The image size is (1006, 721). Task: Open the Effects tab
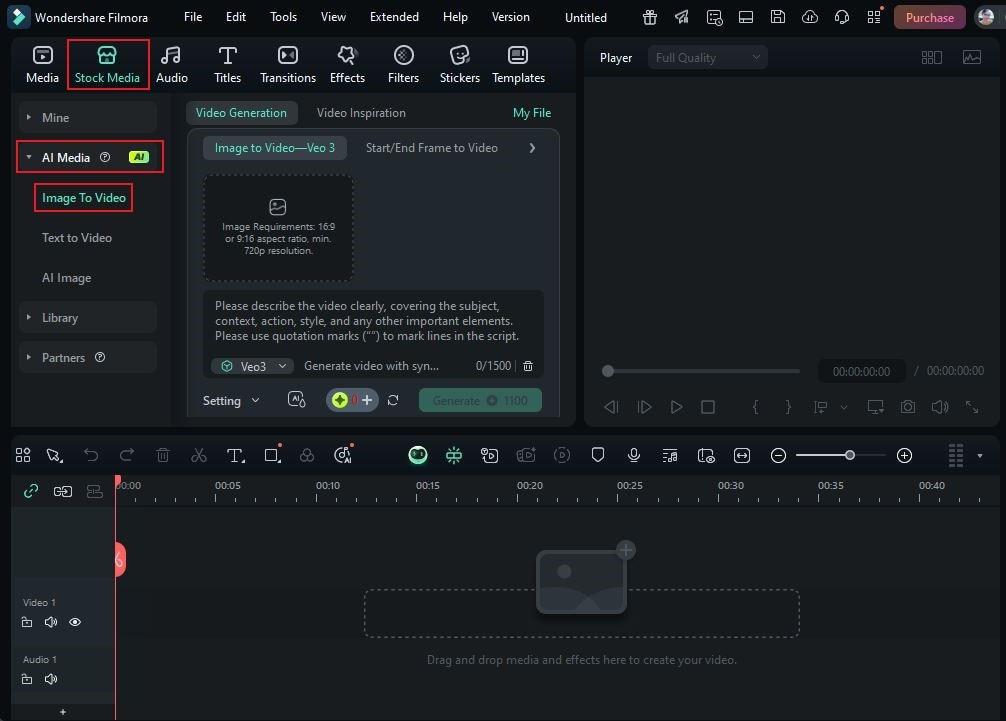pos(347,64)
